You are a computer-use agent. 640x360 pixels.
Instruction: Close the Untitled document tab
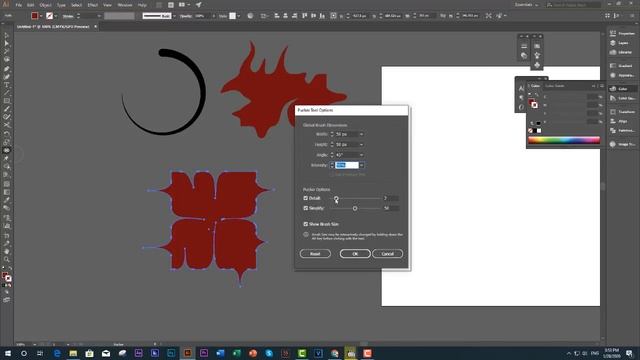(96, 27)
